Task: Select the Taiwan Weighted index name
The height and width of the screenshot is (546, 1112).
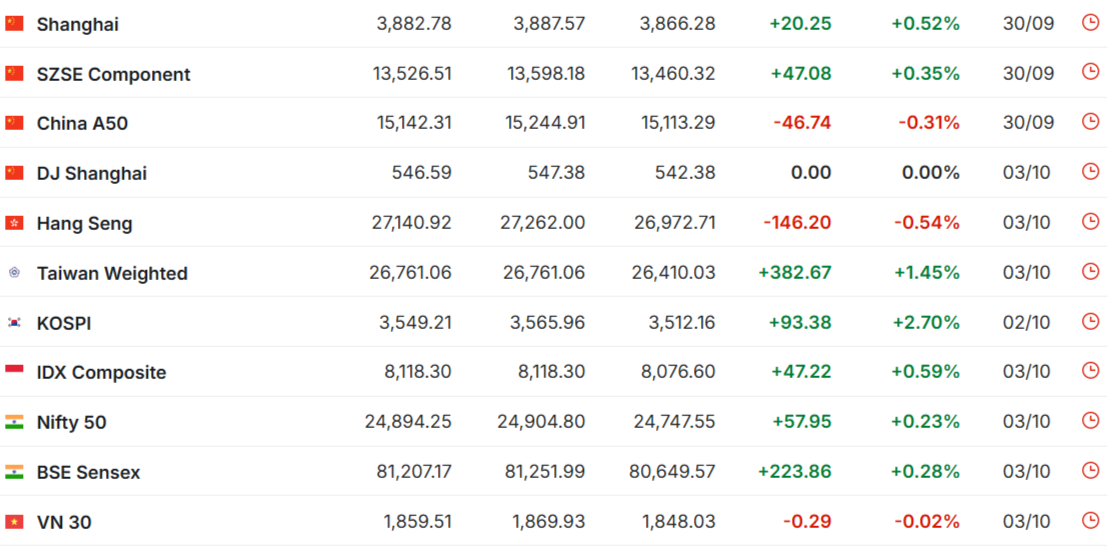Action: tap(112, 273)
